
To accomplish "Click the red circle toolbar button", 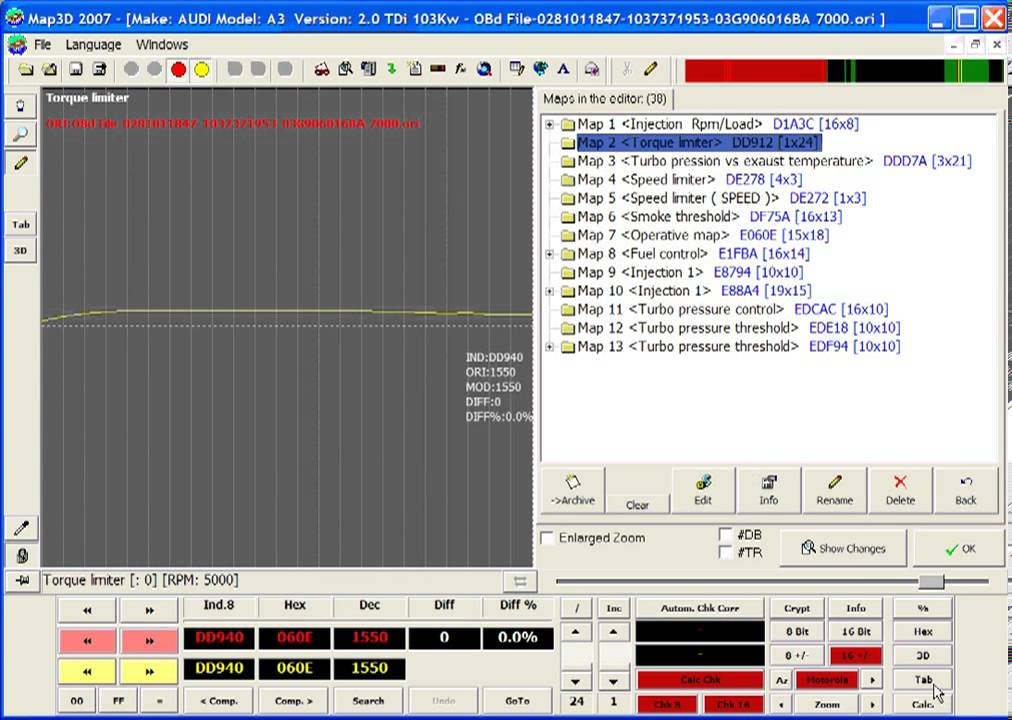I will [179, 69].
